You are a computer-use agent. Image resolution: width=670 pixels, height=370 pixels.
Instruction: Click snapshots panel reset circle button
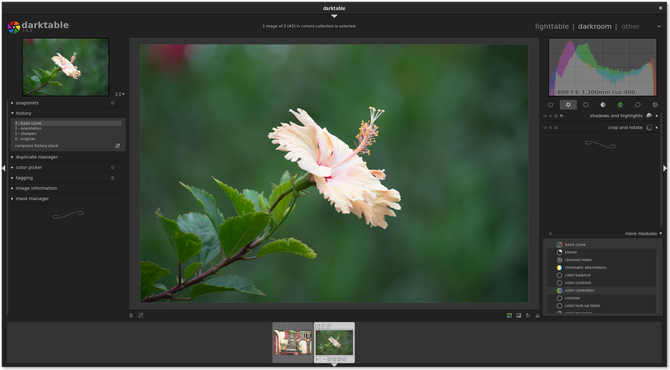113,103
